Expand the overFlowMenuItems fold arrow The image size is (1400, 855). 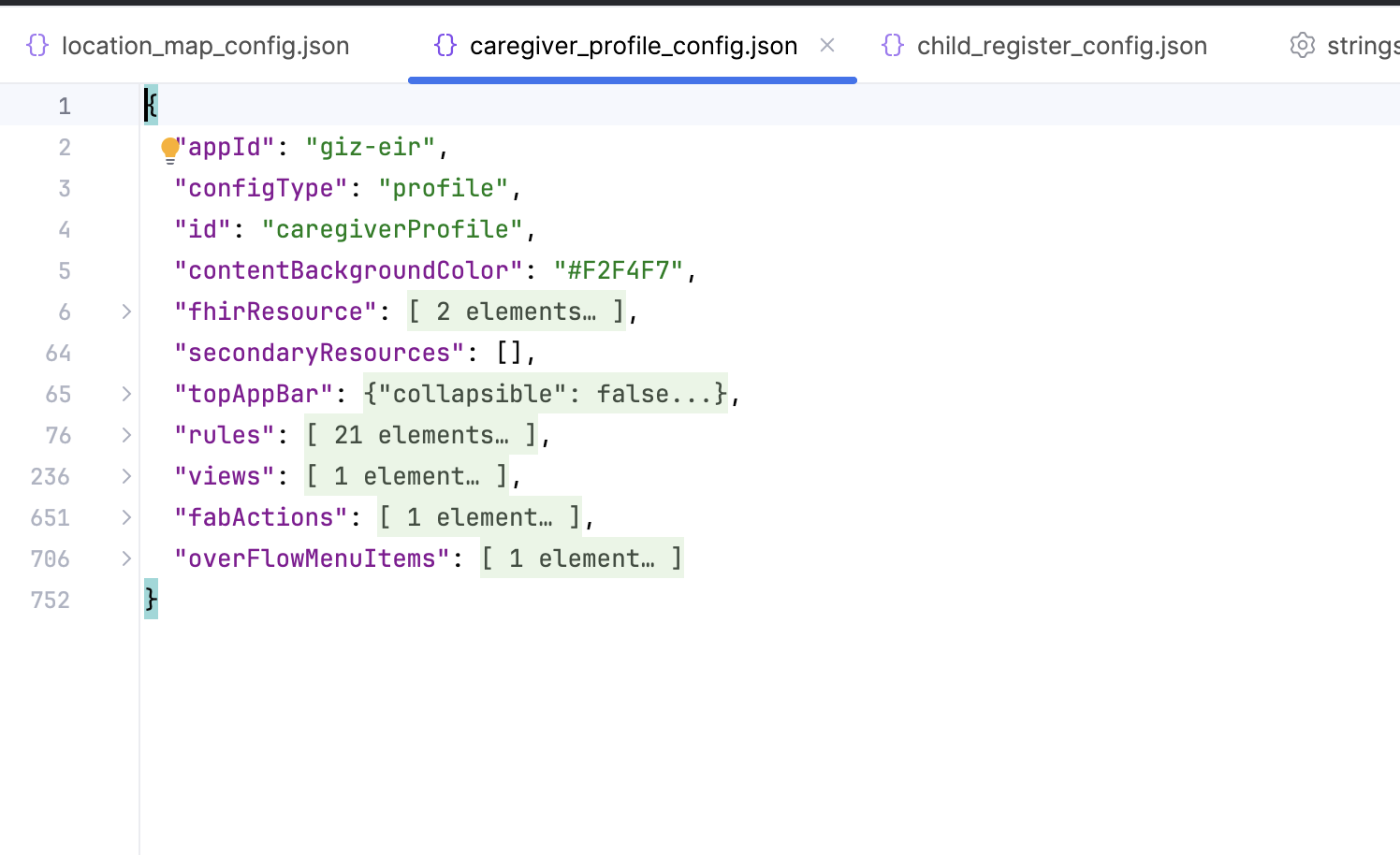(126, 558)
